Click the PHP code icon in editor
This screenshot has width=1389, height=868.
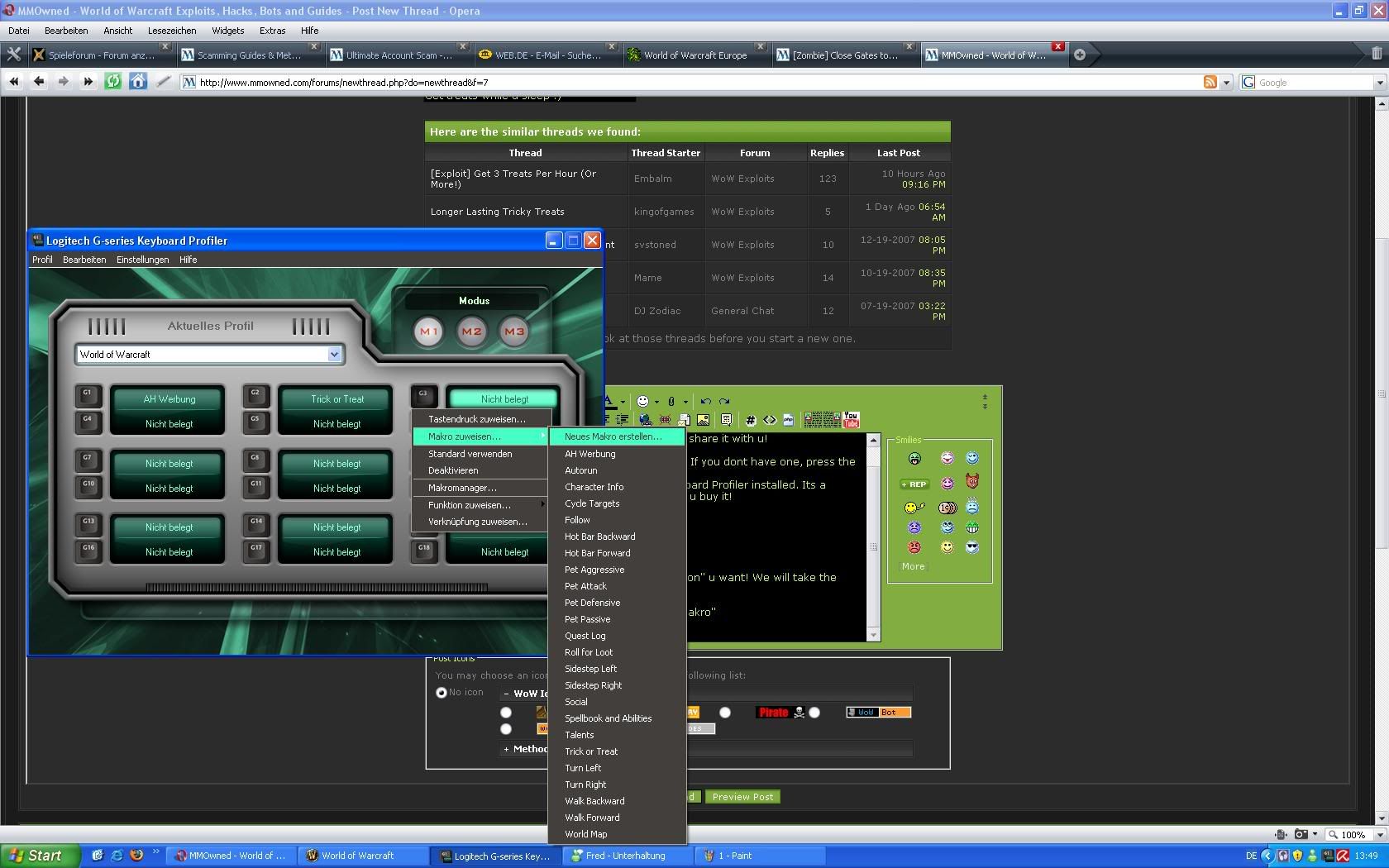789,420
